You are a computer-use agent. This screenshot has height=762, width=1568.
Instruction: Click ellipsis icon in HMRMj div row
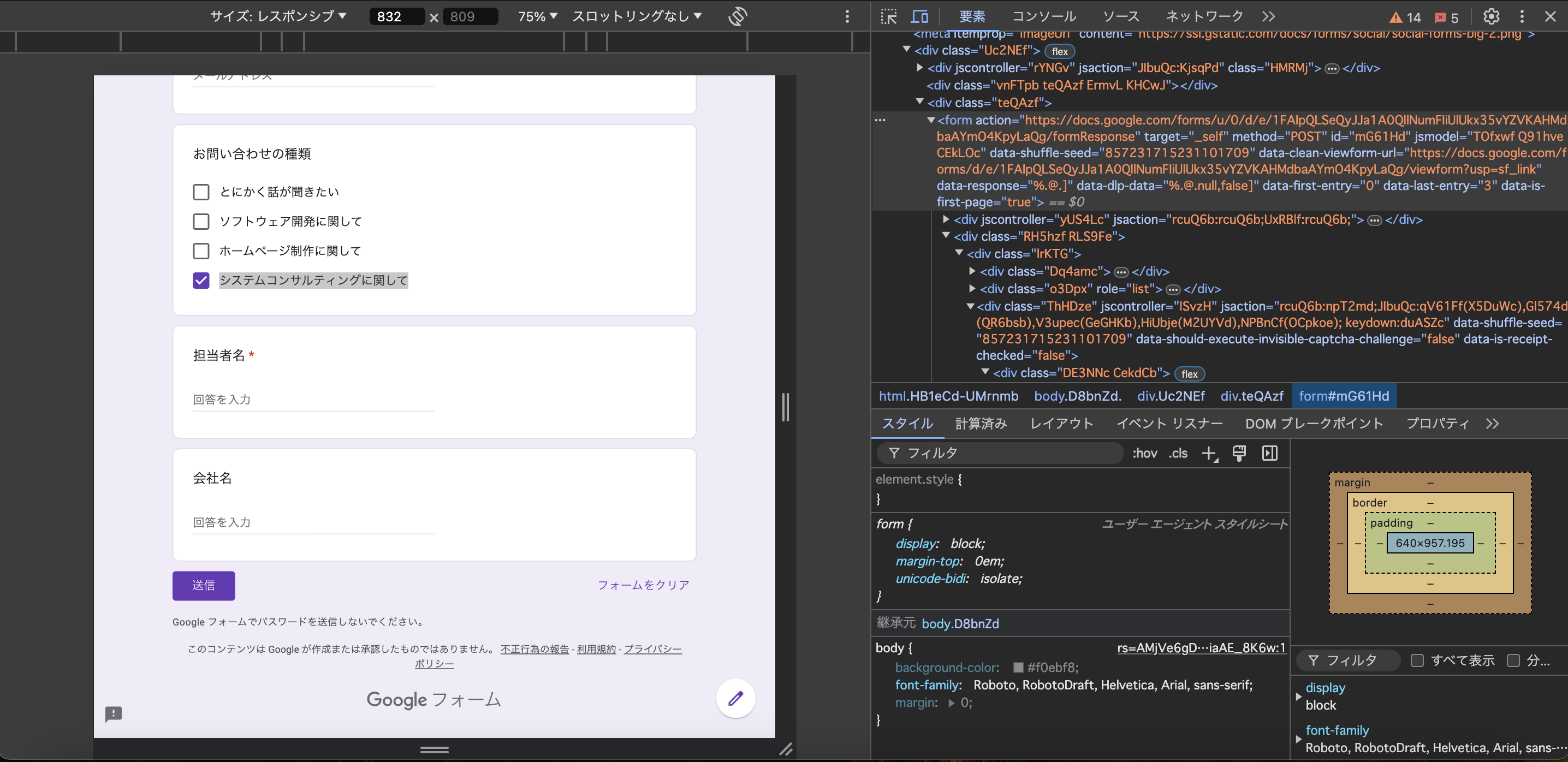[x=1332, y=69]
